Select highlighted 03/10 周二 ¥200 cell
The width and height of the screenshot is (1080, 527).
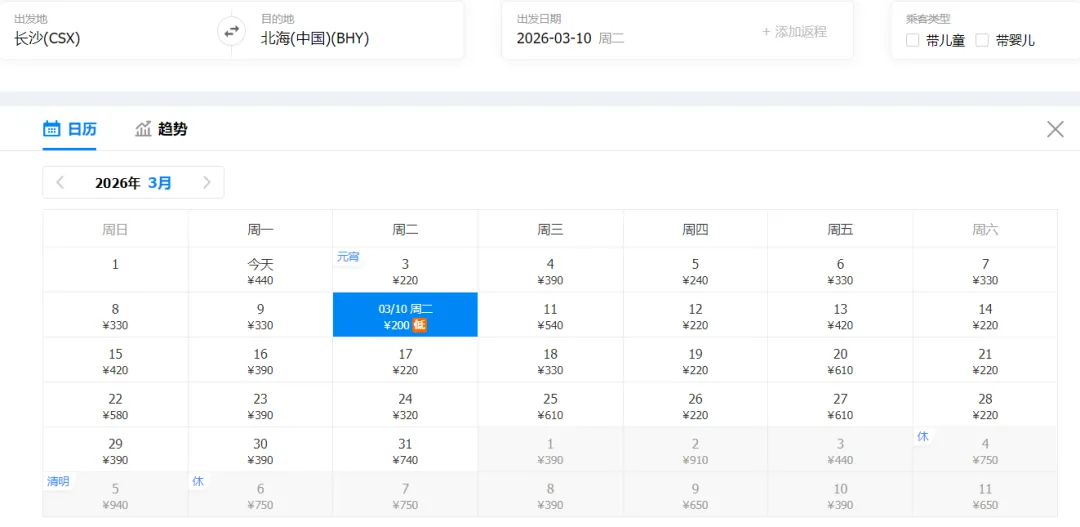tap(406, 316)
